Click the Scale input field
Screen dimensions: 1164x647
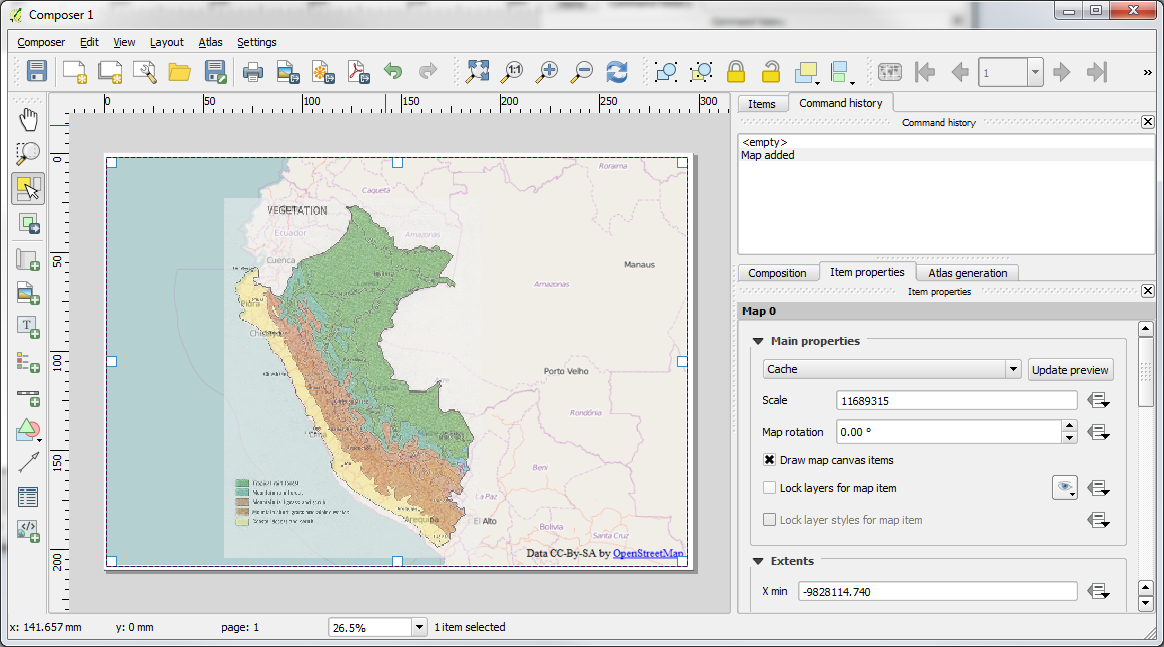coord(956,400)
